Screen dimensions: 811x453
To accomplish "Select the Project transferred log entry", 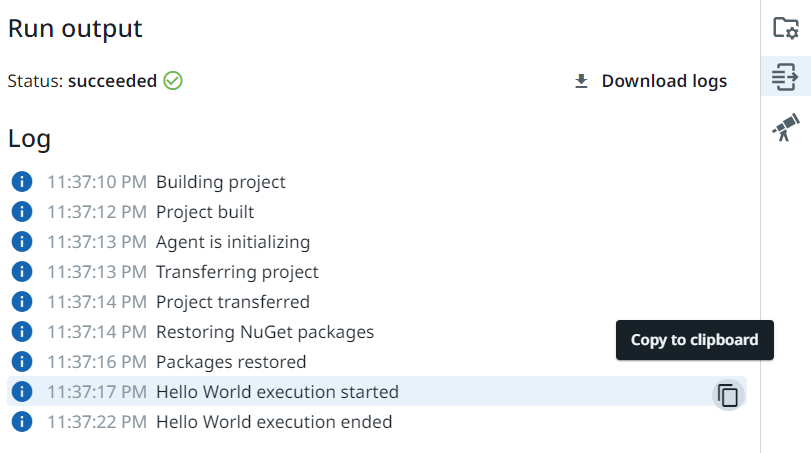I will 232,302.
